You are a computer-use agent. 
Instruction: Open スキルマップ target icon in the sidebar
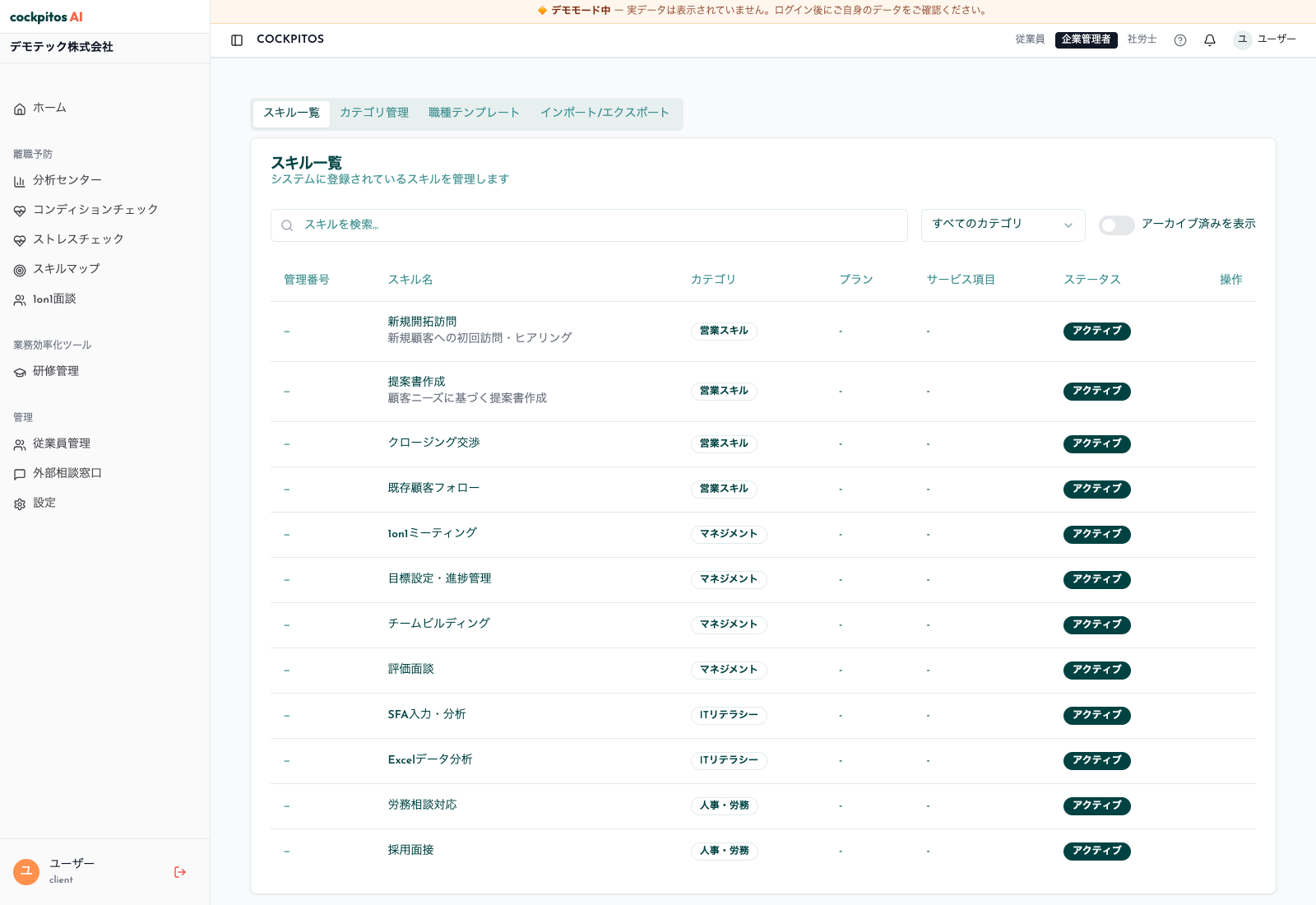coord(20,270)
